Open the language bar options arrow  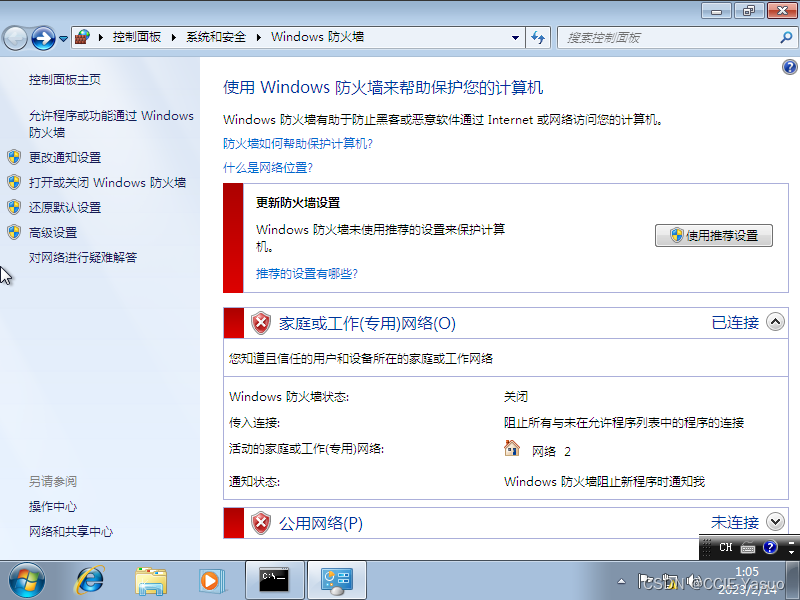point(791,552)
